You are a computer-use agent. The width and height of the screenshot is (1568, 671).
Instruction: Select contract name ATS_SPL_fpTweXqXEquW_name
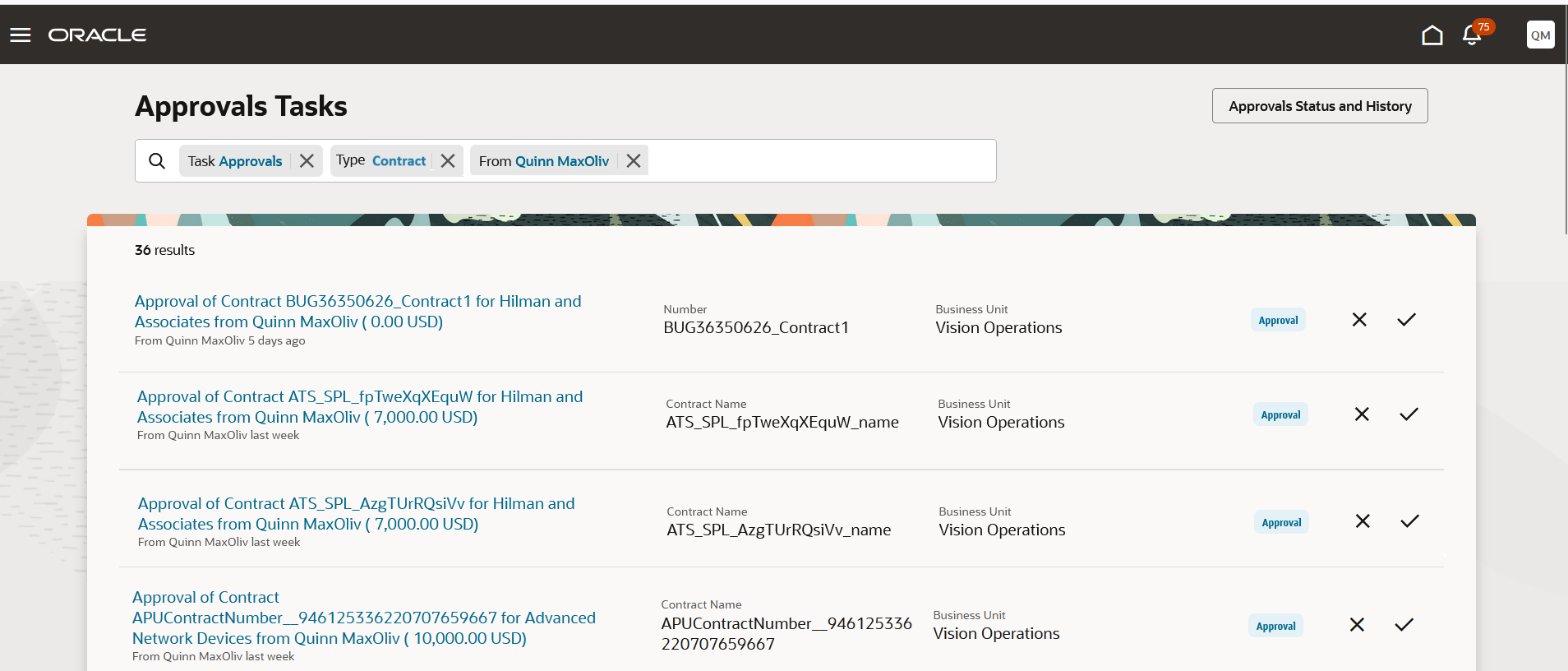click(782, 422)
